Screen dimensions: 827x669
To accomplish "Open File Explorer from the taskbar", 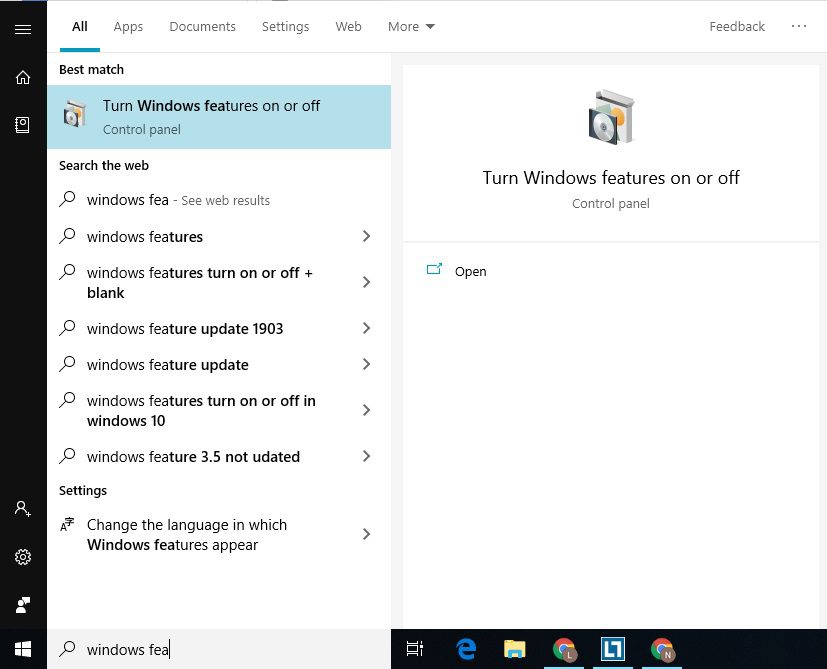I will (514, 649).
